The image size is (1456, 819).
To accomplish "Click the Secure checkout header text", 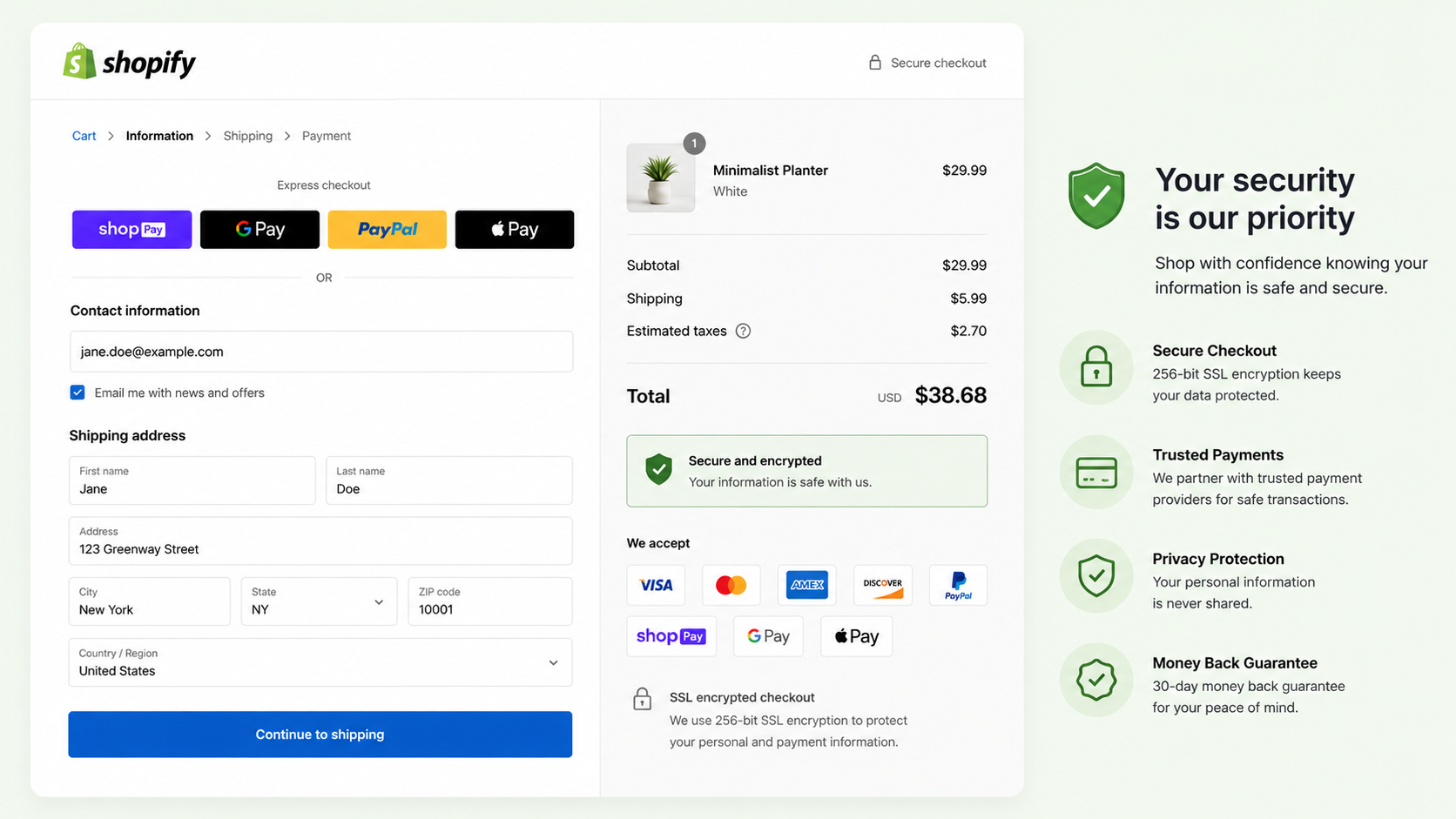I will click(939, 63).
